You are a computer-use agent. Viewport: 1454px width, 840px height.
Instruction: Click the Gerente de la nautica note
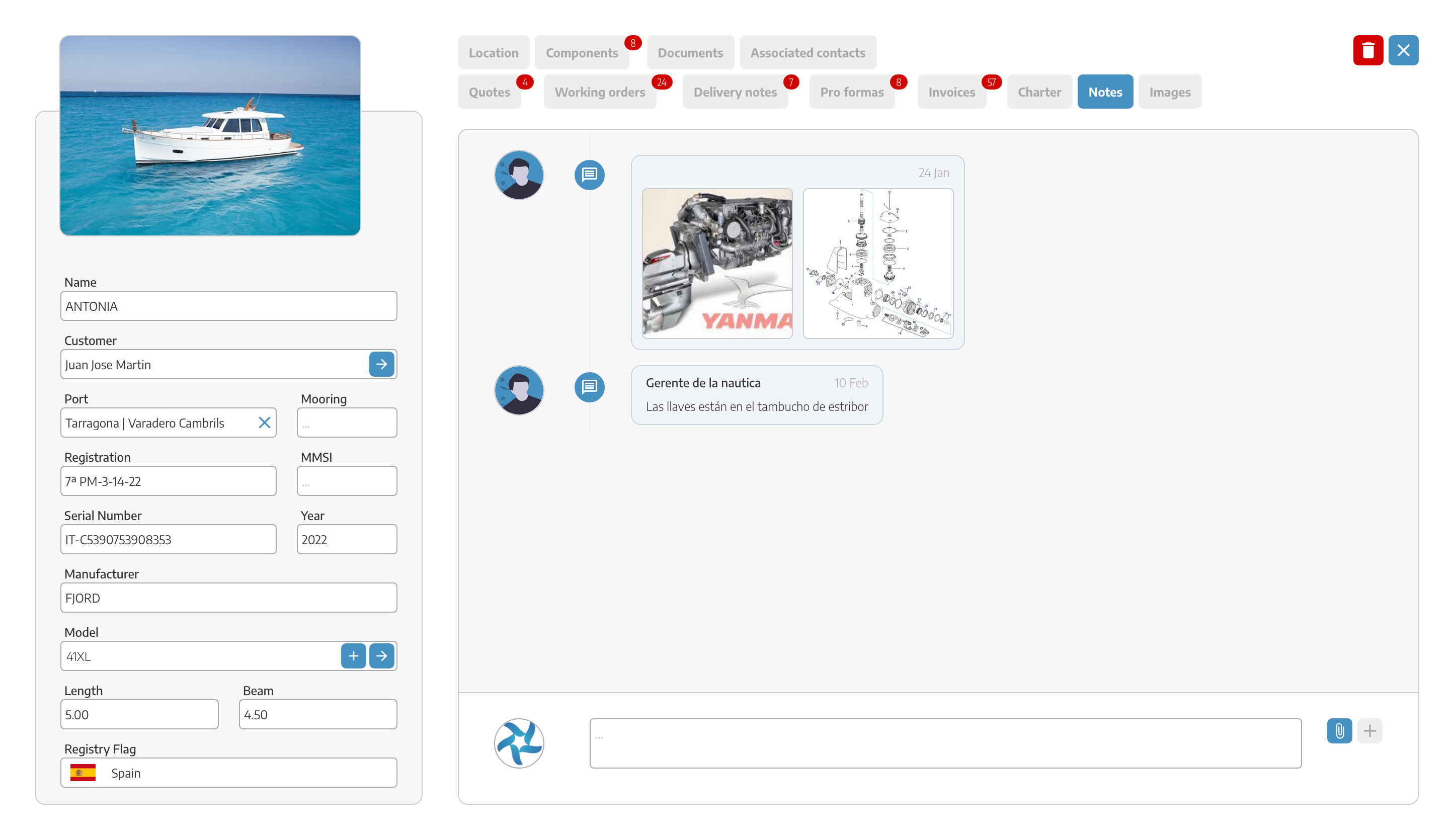pos(756,395)
